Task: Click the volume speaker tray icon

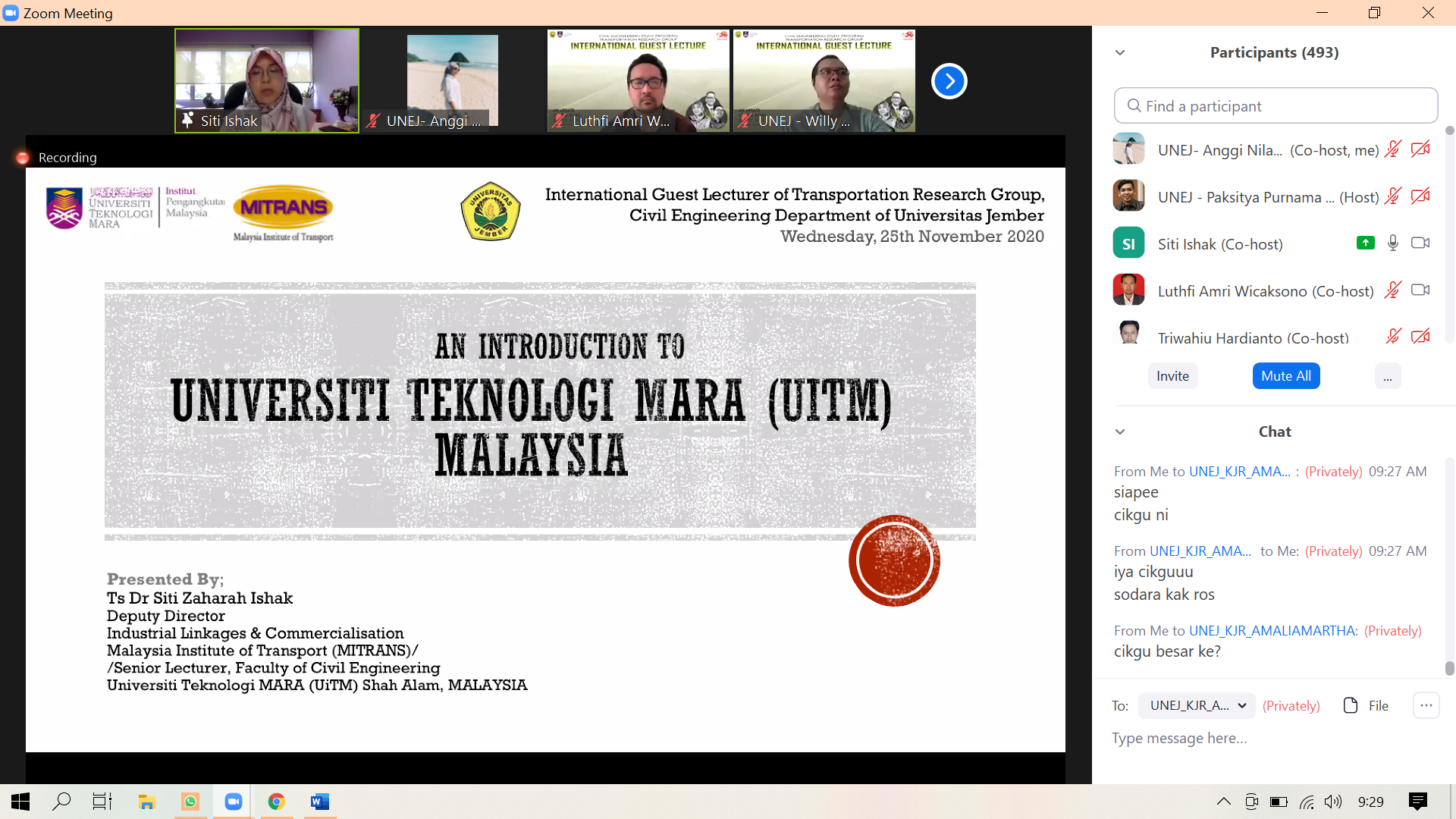Action: pyautogui.click(x=1332, y=802)
